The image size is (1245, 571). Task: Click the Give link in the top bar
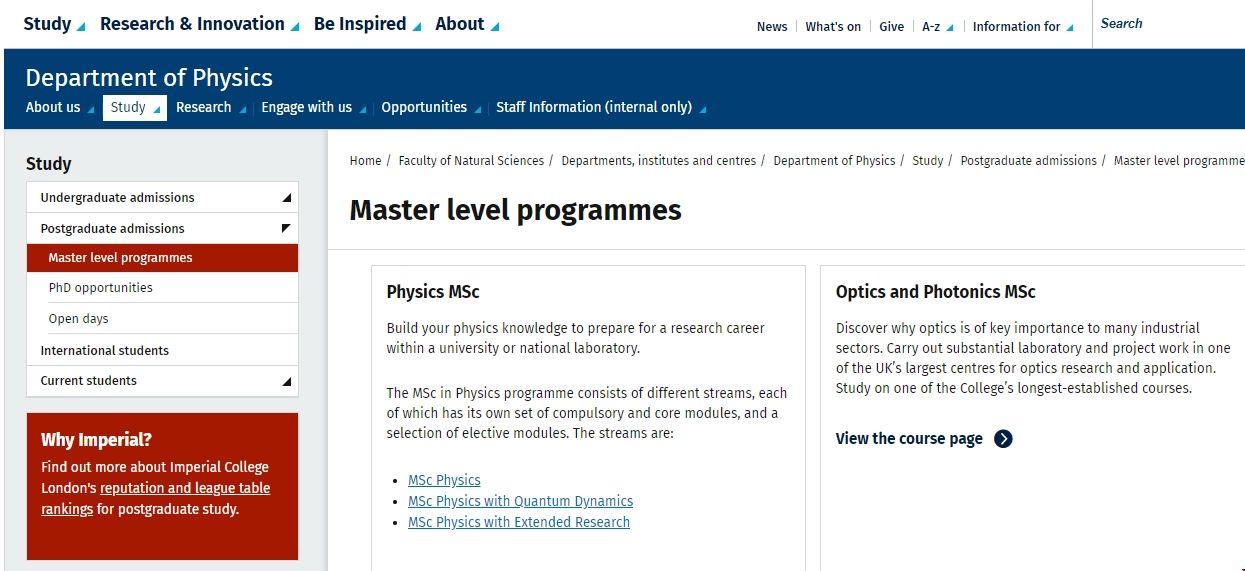click(891, 27)
